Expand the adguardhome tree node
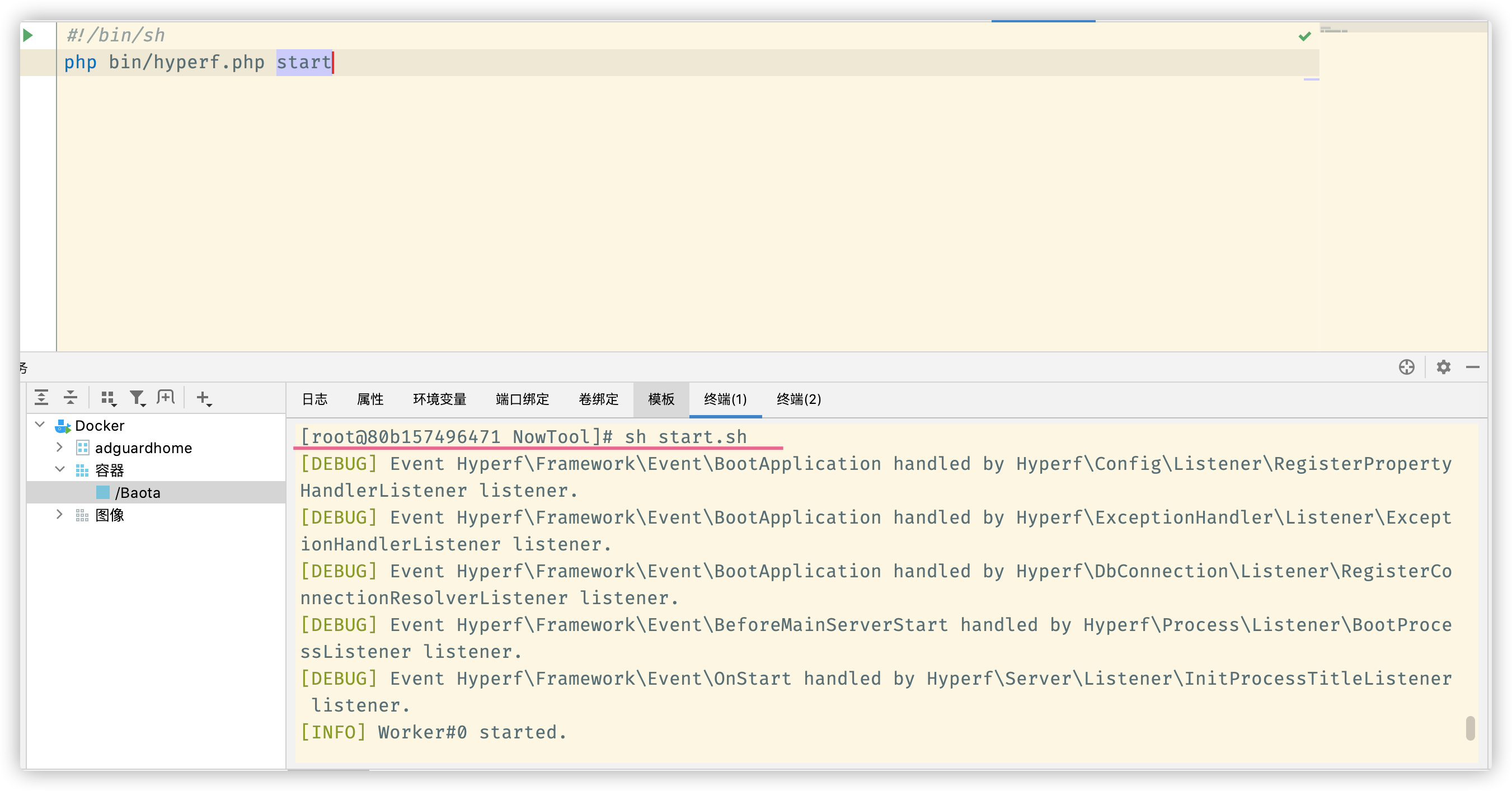The height and width of the screenshot is (791, 1512). coord(59,447)
